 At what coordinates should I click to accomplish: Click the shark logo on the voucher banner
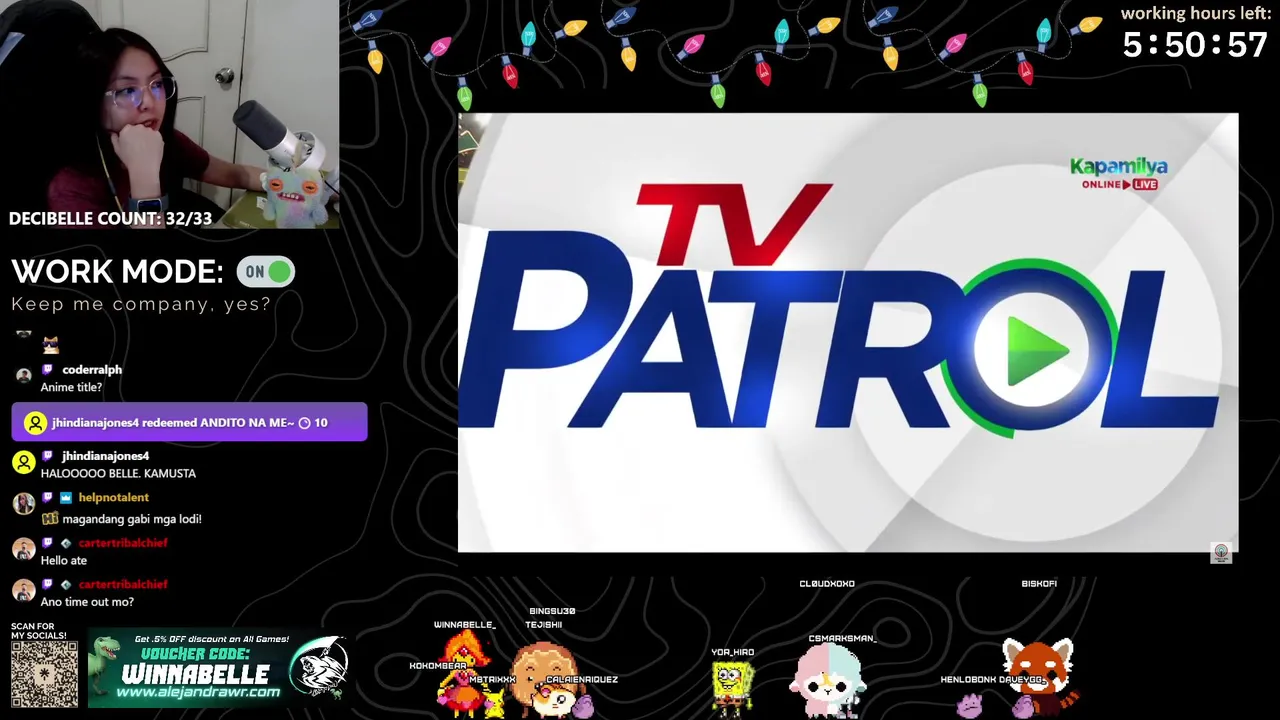318,667
